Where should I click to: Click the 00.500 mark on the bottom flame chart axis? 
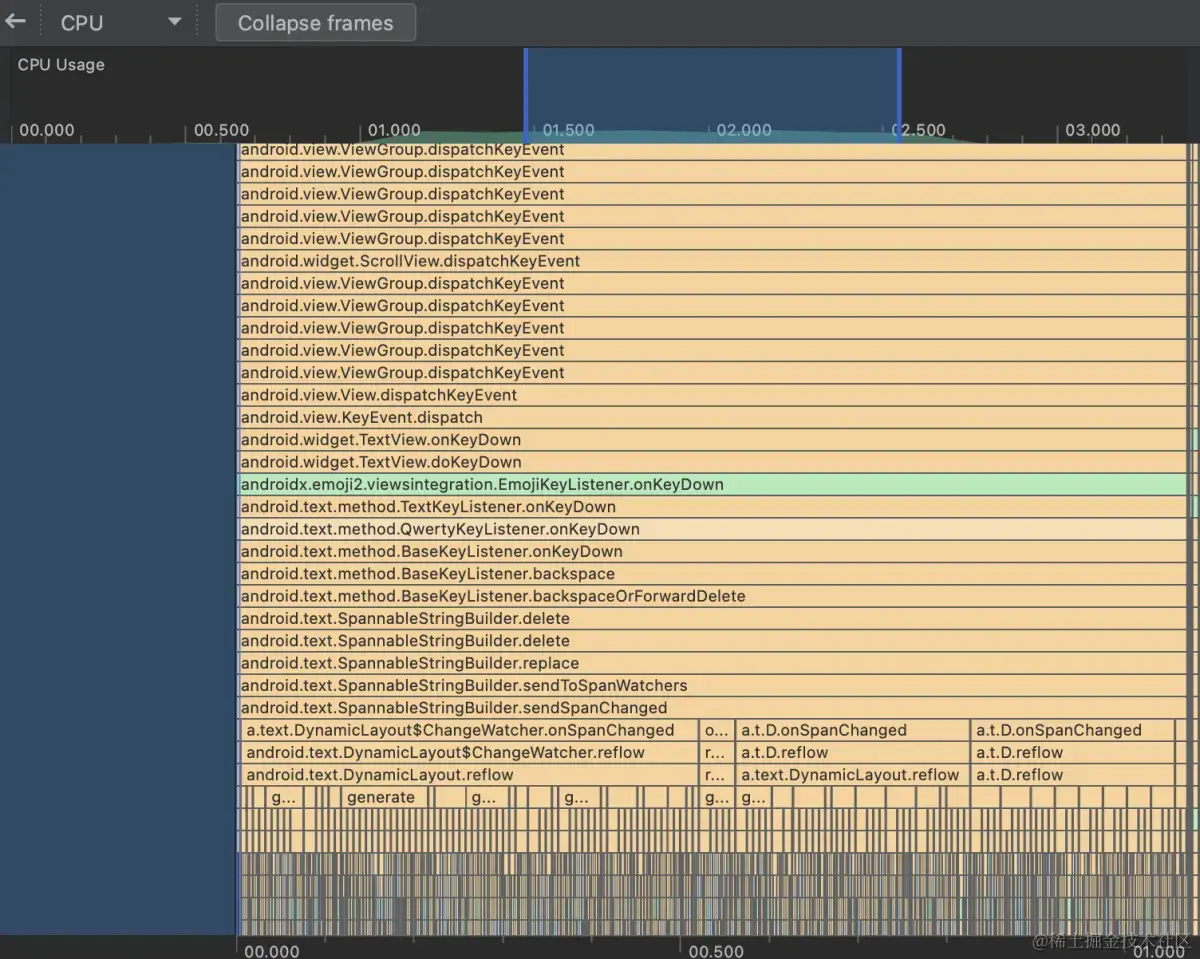click(x=716, y=950)
